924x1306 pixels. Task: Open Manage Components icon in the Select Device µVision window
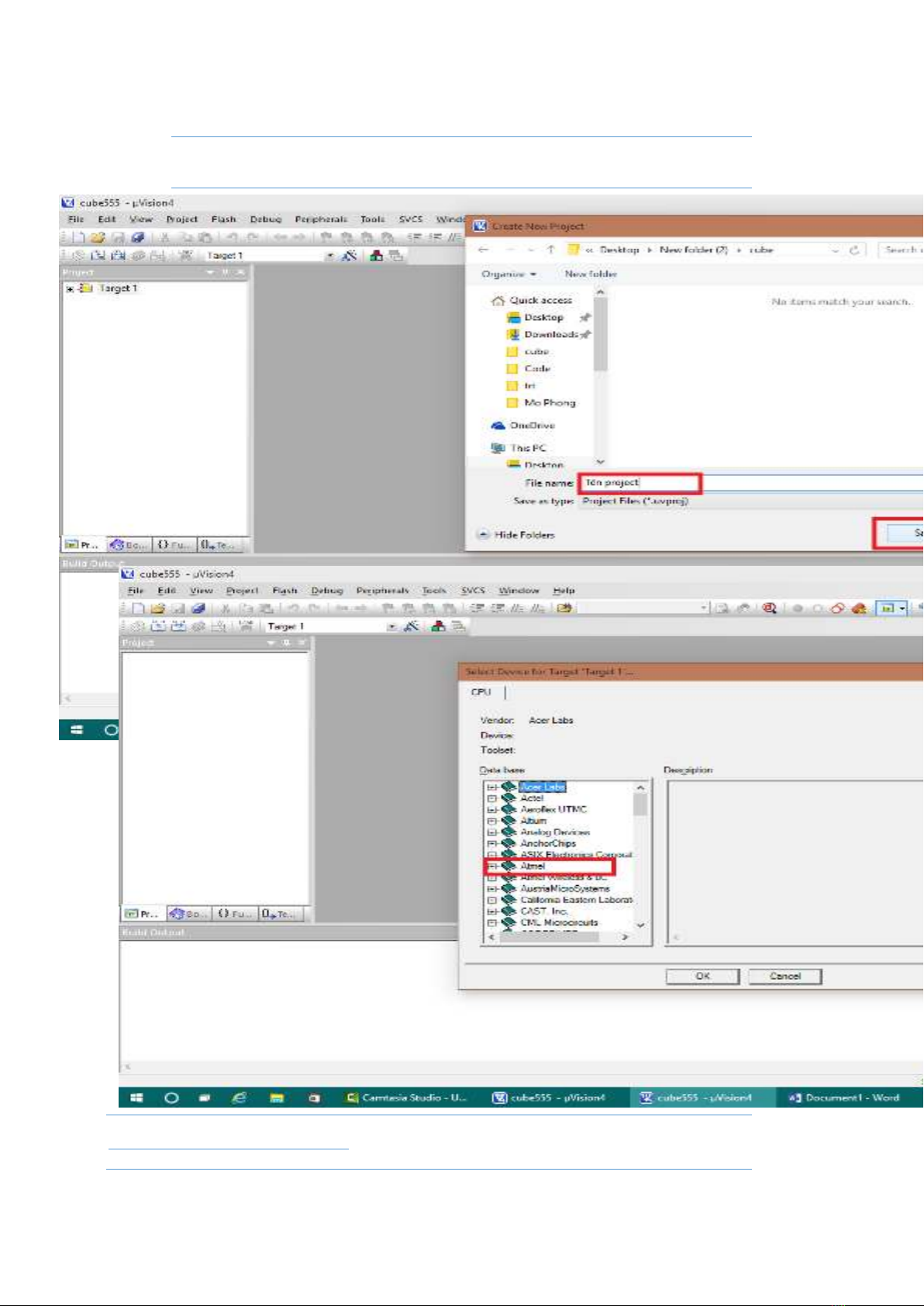pos(439,626)
